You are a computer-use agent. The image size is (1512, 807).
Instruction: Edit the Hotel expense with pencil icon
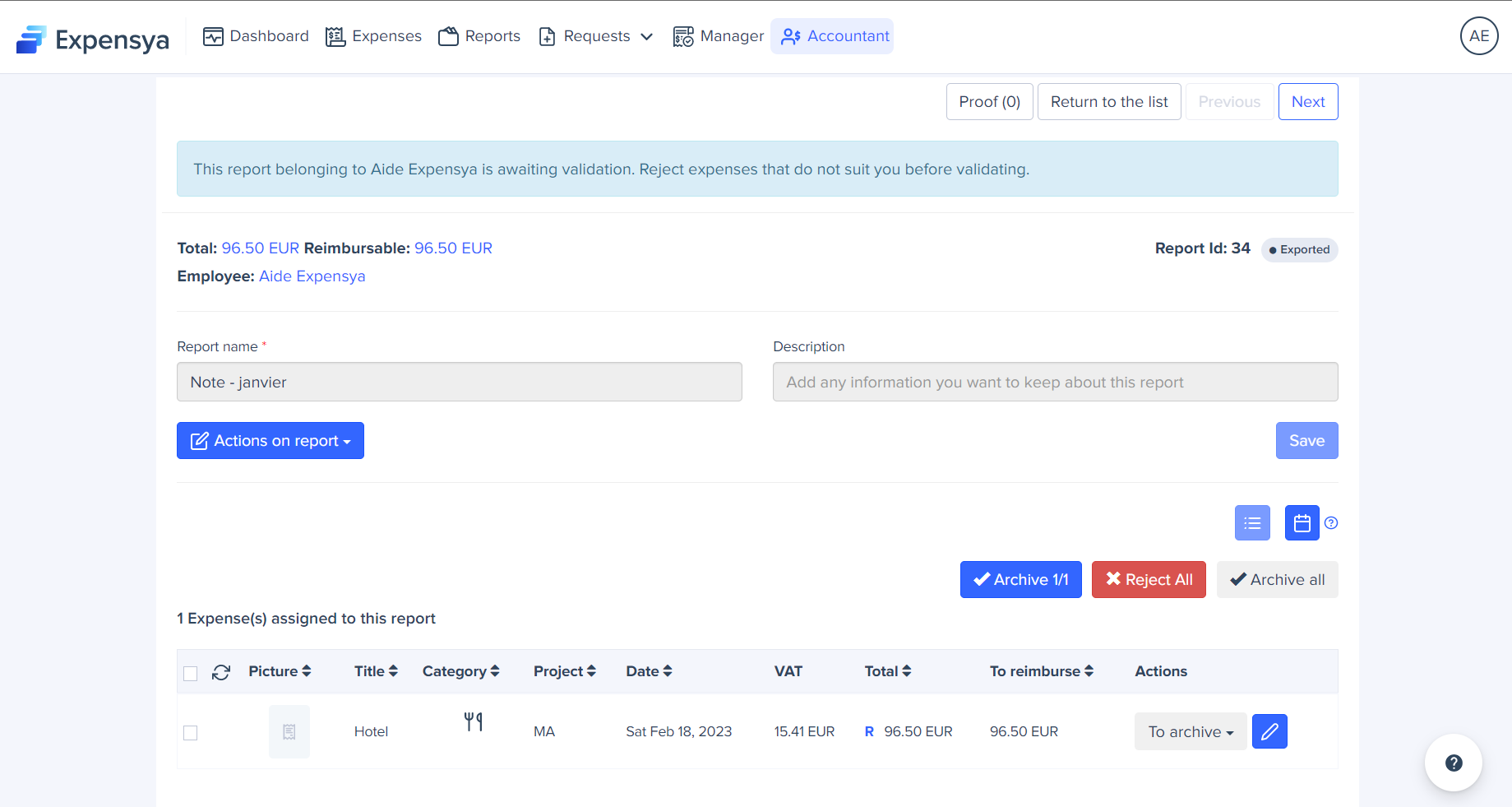tap(1269, 731)
